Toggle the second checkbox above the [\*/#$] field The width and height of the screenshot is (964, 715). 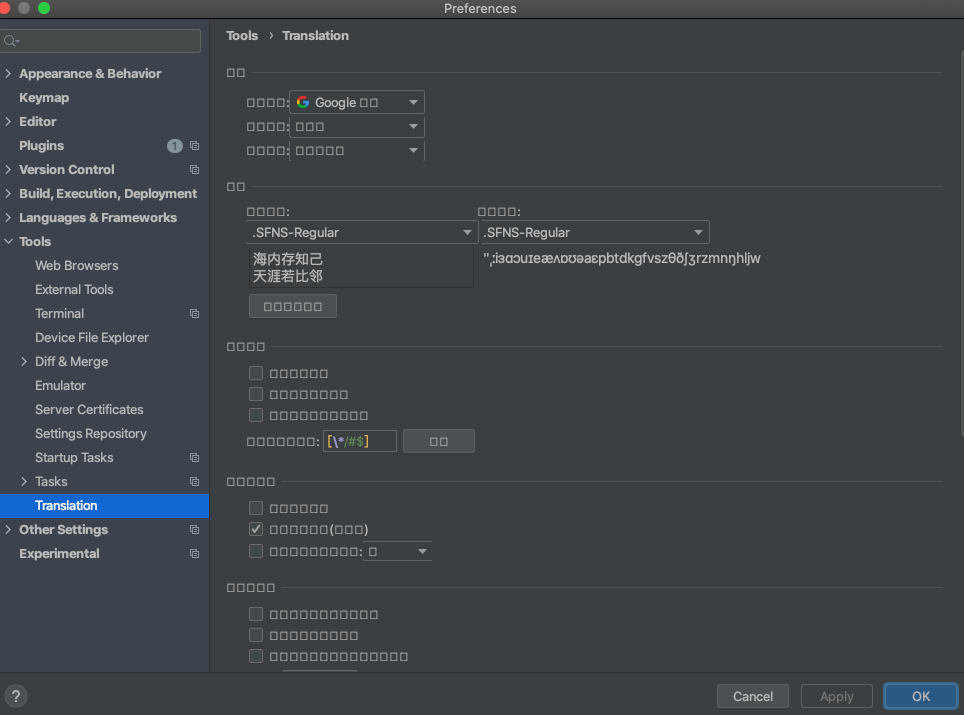256,394
